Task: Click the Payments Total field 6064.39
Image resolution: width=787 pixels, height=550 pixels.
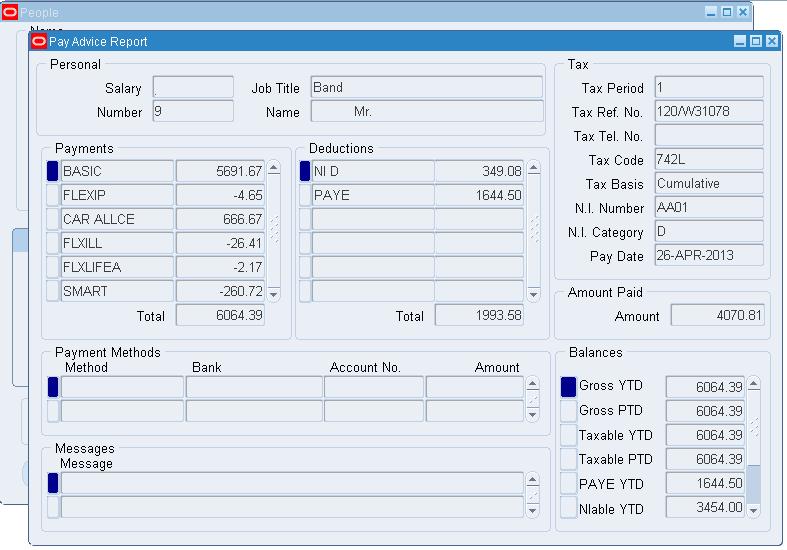Action: 220,315
